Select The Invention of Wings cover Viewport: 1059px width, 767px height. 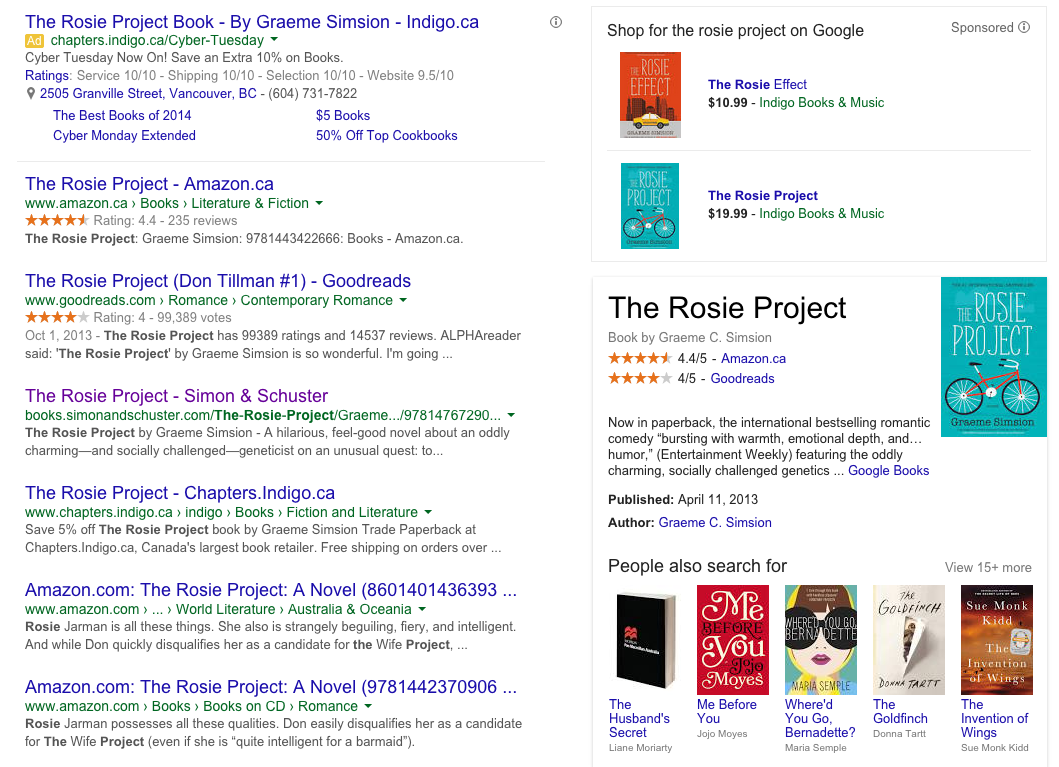[x=995, y=640]
